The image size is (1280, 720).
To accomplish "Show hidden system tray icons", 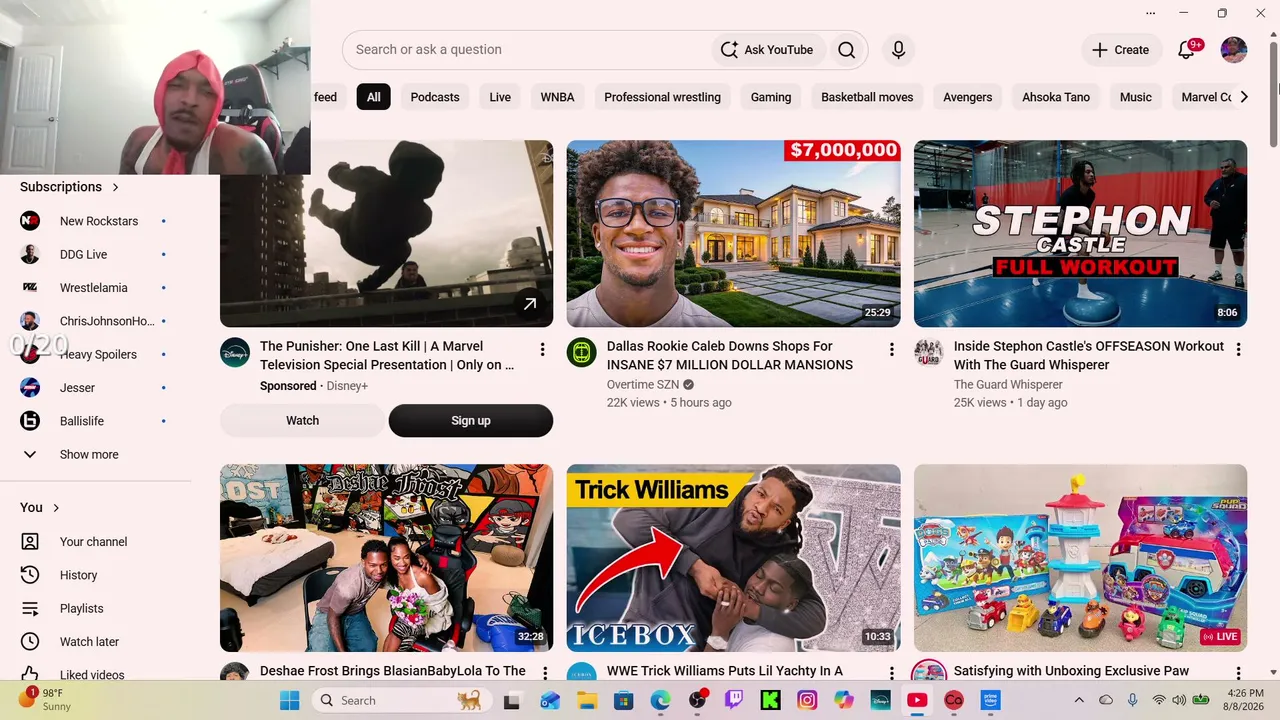I will pos(1078,700).
